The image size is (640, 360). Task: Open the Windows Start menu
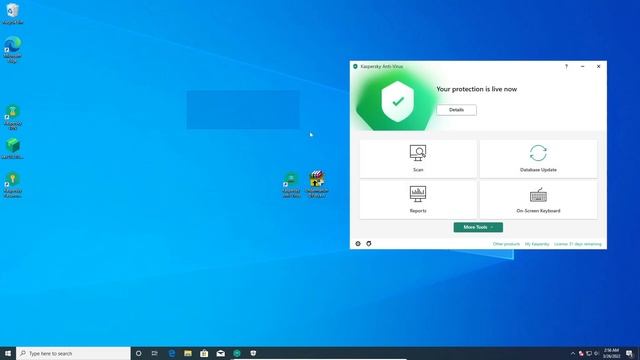click(x=8, y=353)
